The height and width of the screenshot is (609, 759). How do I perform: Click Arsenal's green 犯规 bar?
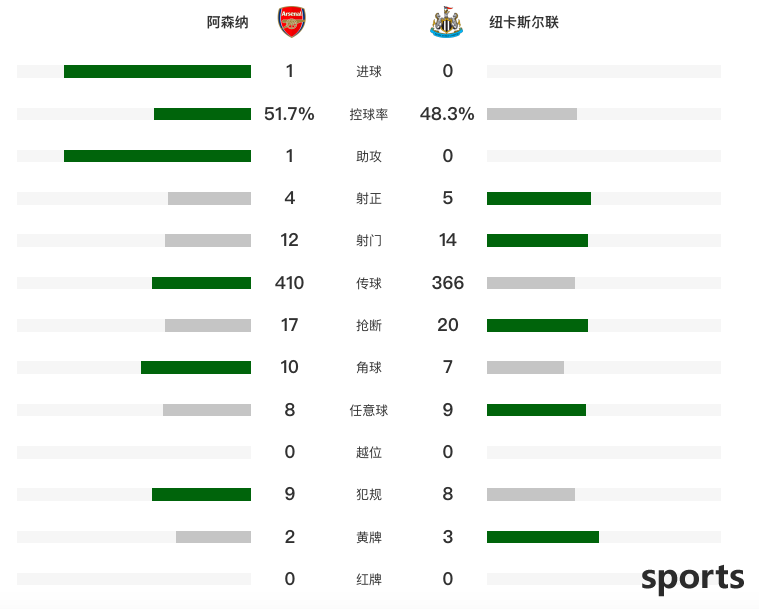click(x=201, y=494)
